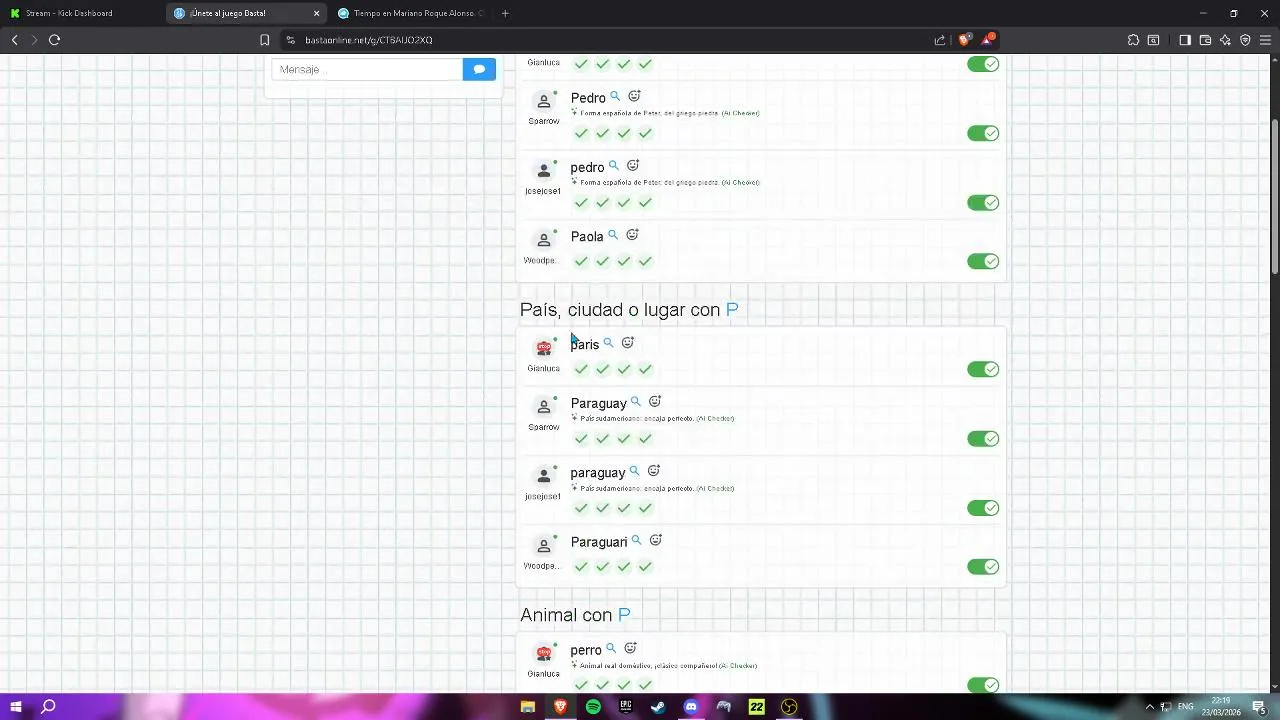1280x720 pixels.
Task: Click the answer text Paraguari
Action: coord(599,542)
